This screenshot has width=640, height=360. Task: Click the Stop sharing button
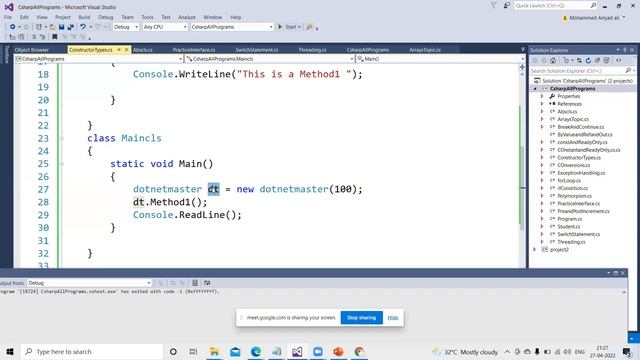(x=361, y=318)
